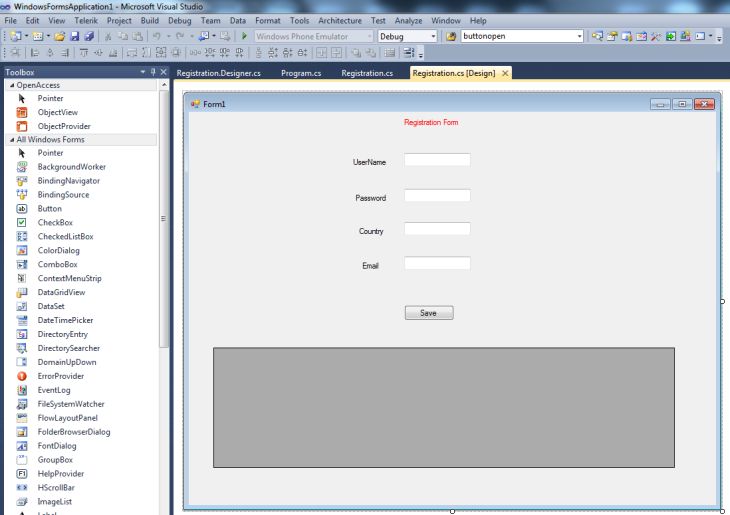The width and height of the screenshot is (730, 515).
Task: Choose GroupBox in the Toolbox list
Action: (55, 460)
